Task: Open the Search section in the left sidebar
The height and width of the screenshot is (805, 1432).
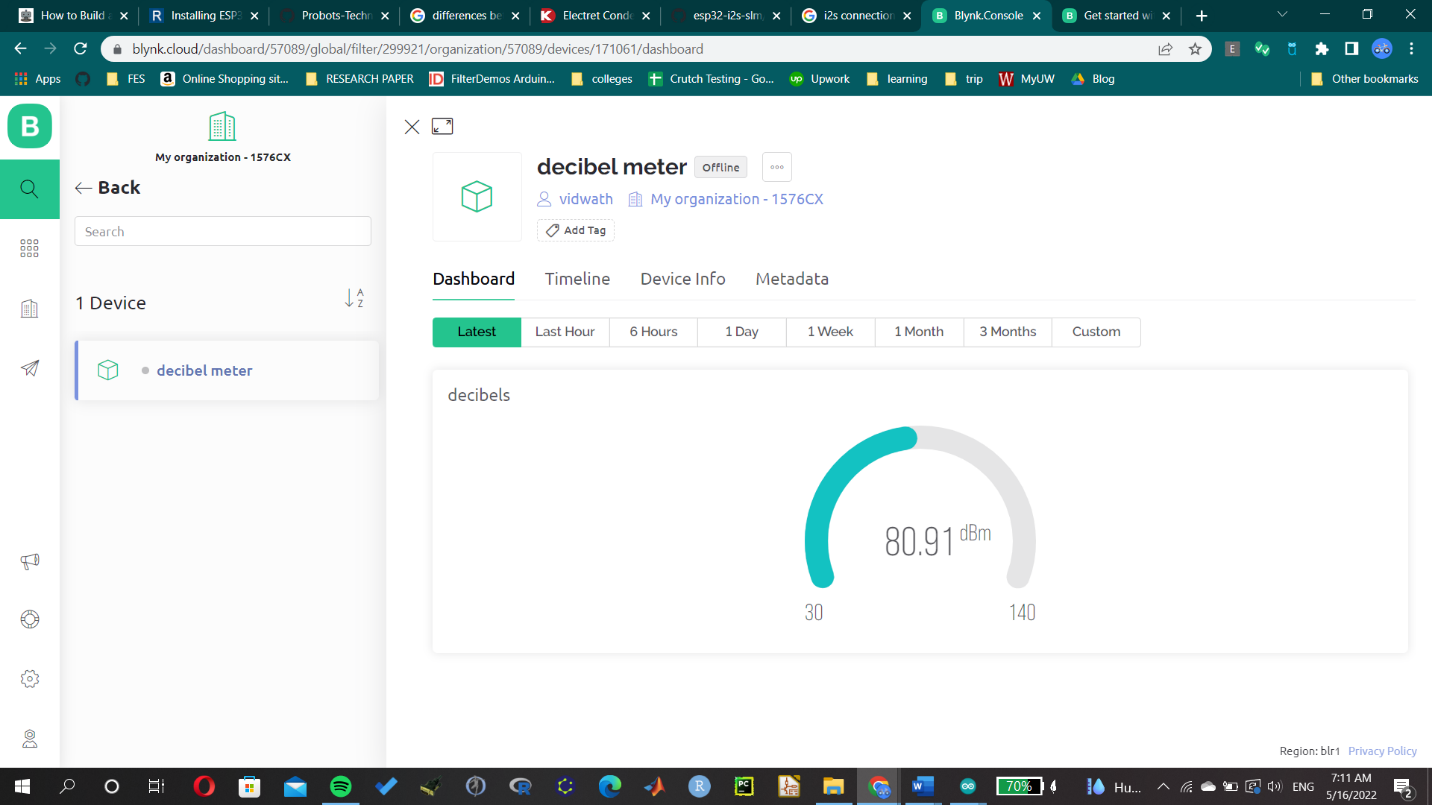Action: coord(30,189)
